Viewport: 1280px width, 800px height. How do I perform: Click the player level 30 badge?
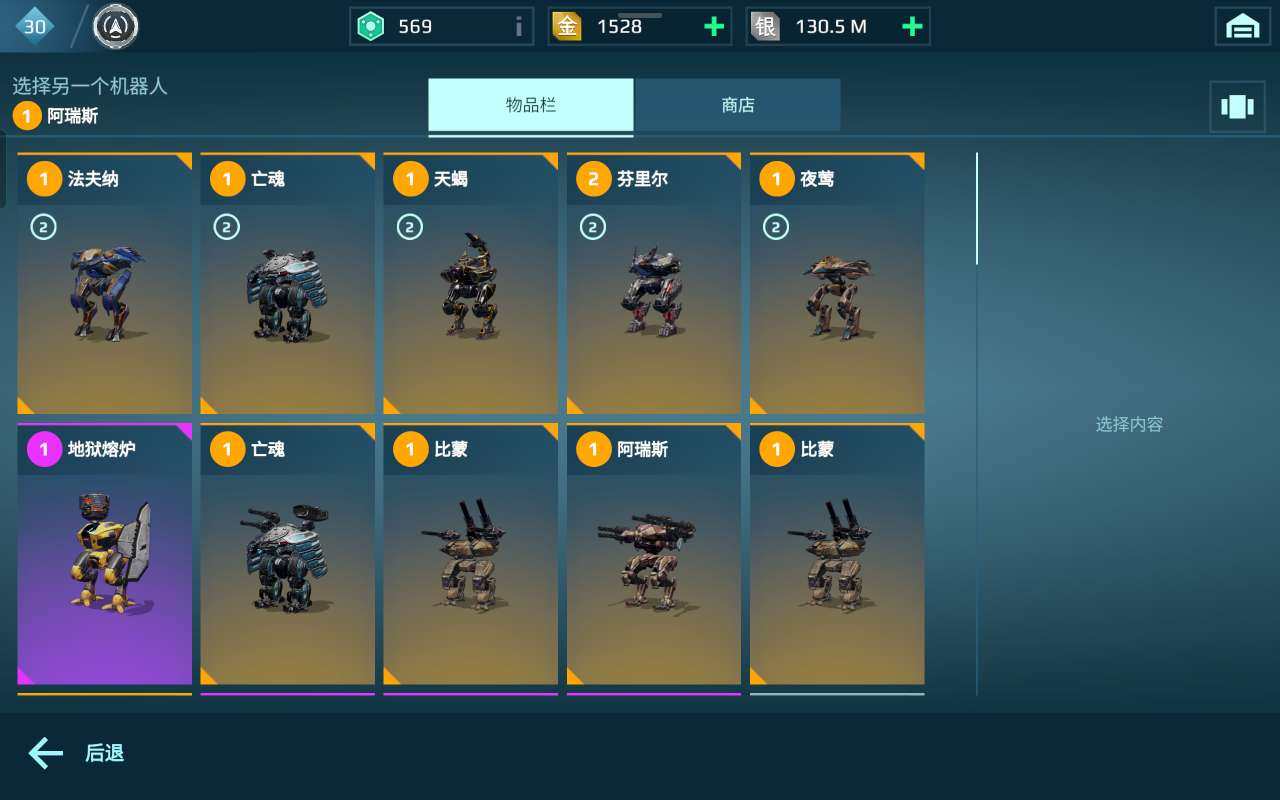[35, 27]
